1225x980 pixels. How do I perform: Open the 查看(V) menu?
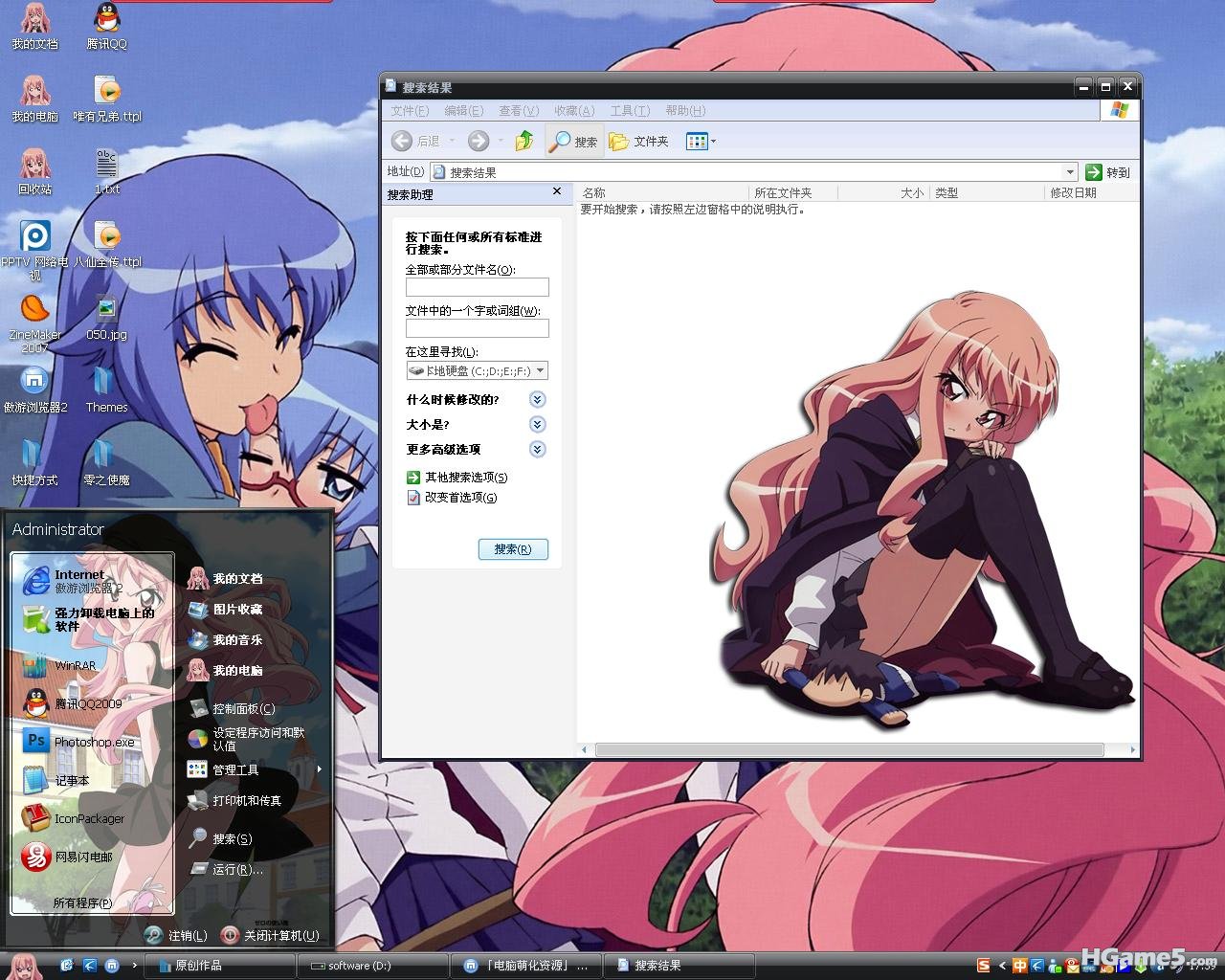pyautogui.click(x=519, y=111)
